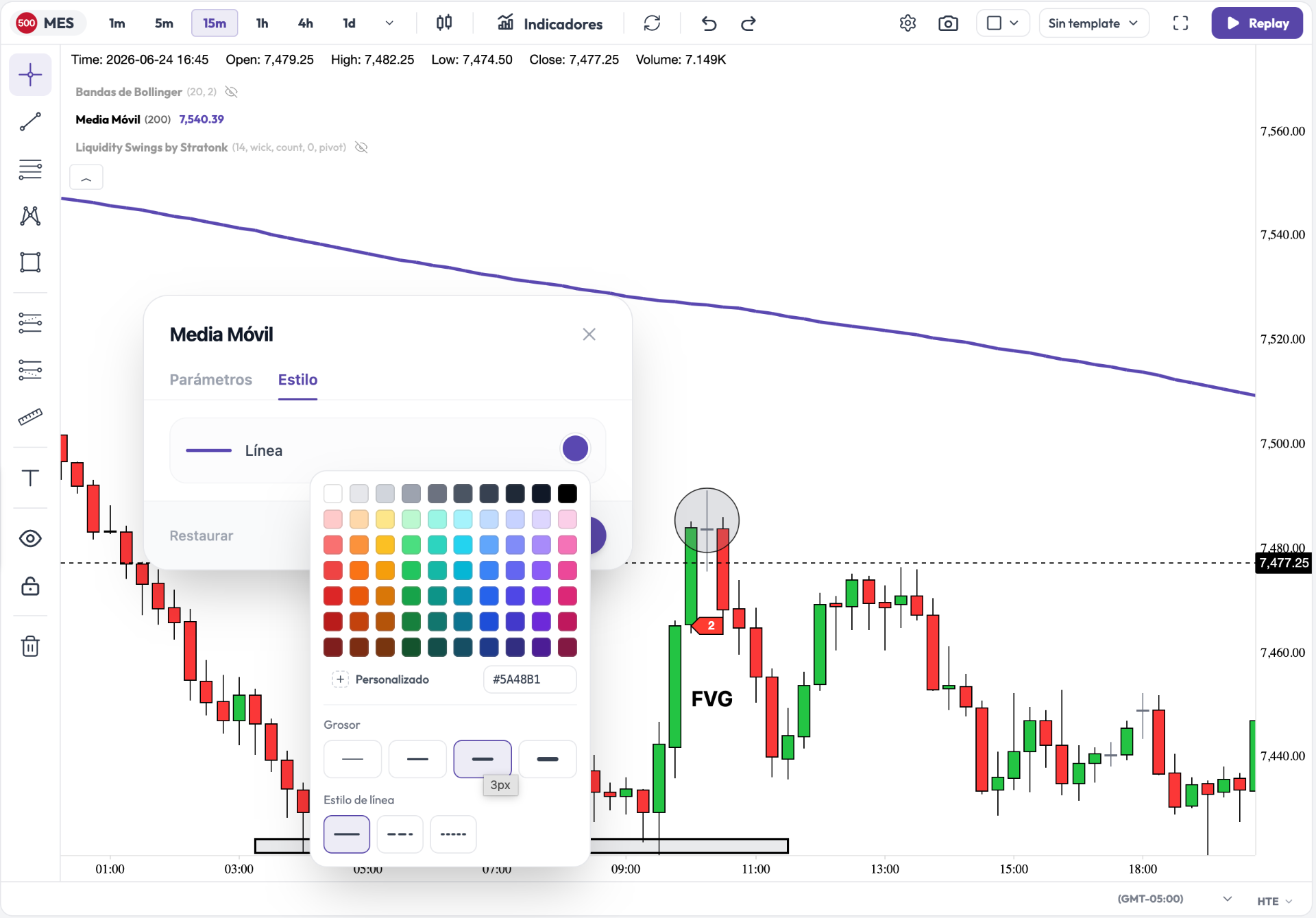This screenshot has width=1316, height=918.
Task: Select dotted line style
Action: coord(453,834)
